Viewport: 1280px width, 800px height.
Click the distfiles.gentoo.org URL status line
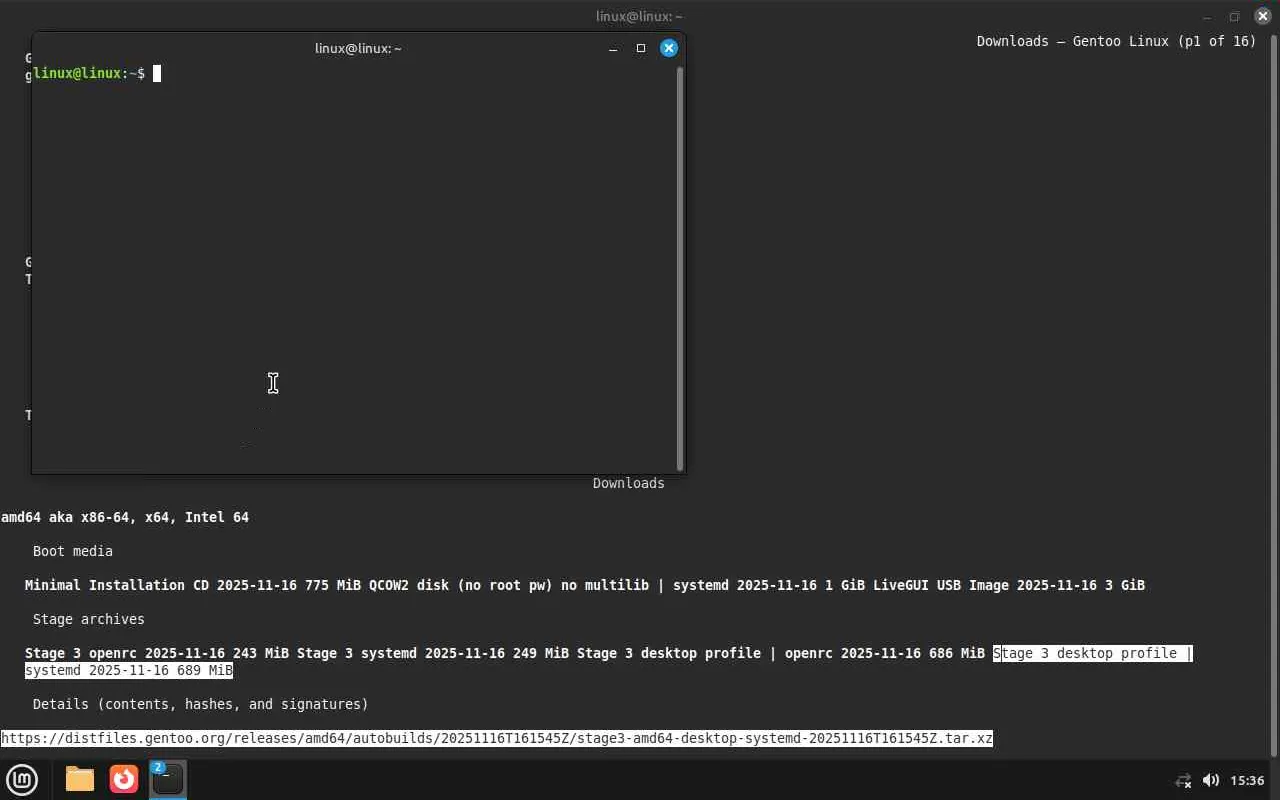(497, 738)
